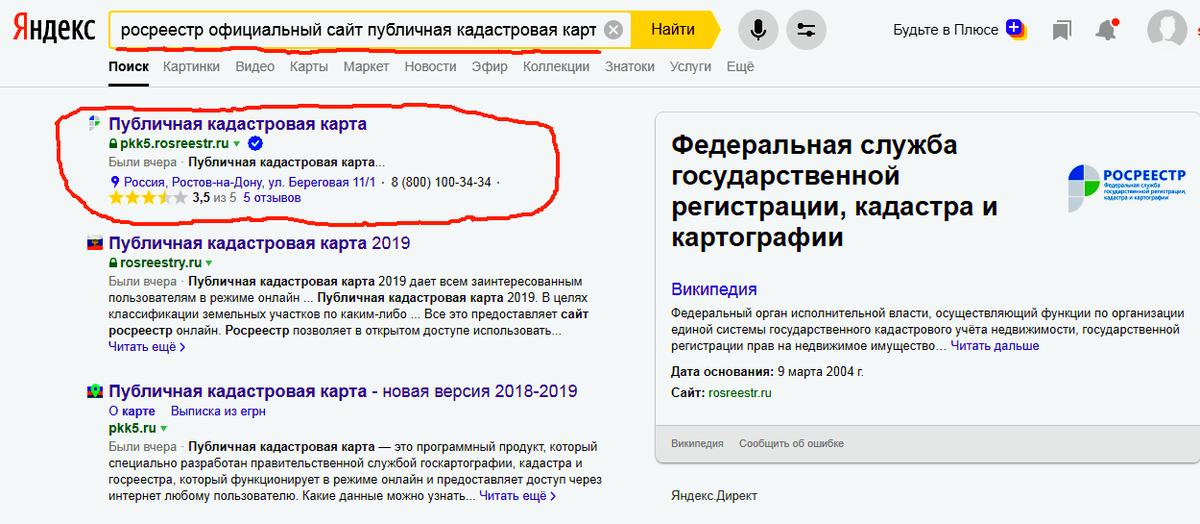
Task: Switch to the Картинки tab
Action: coord(192,67)
